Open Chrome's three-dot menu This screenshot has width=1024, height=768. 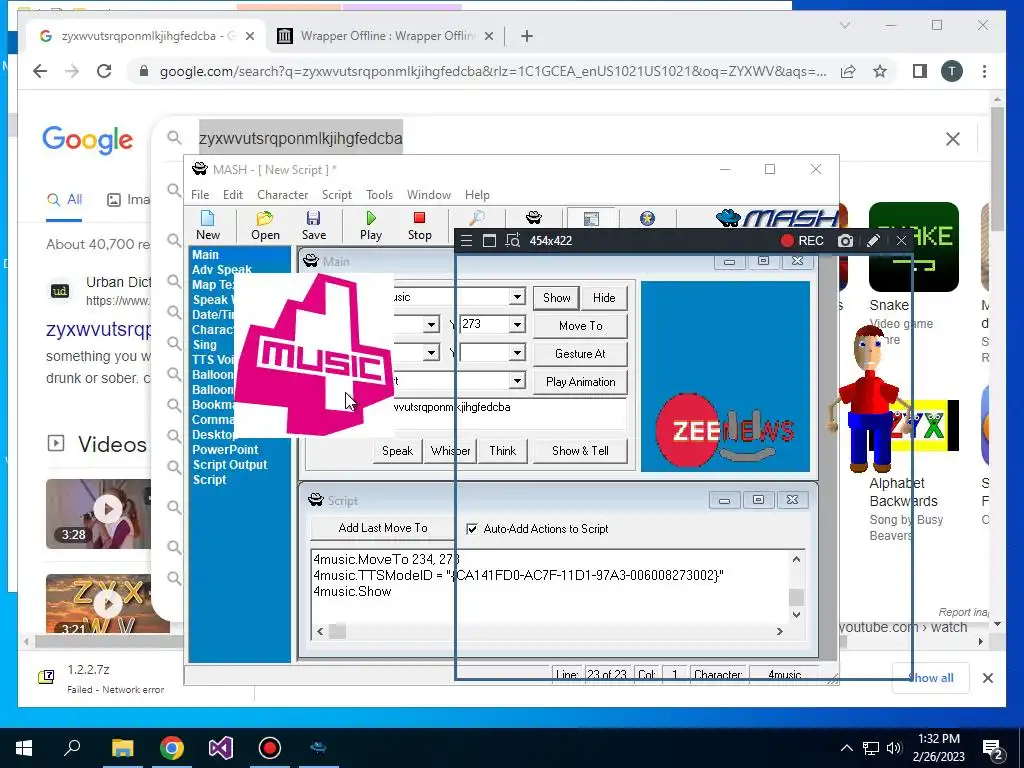point(984,71)
